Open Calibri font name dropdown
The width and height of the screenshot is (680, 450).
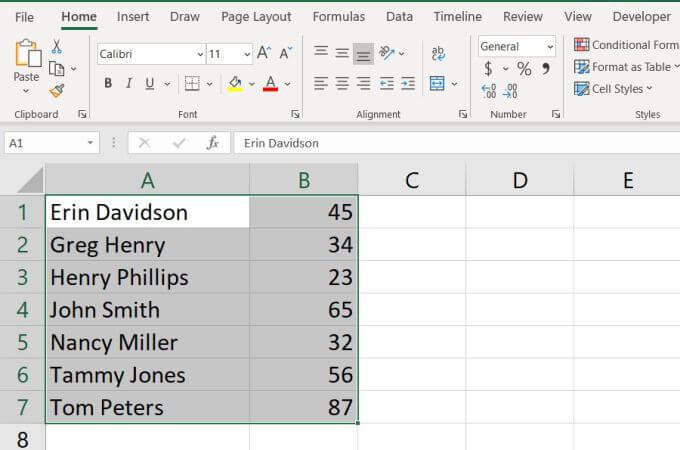(x=200, y=54)
